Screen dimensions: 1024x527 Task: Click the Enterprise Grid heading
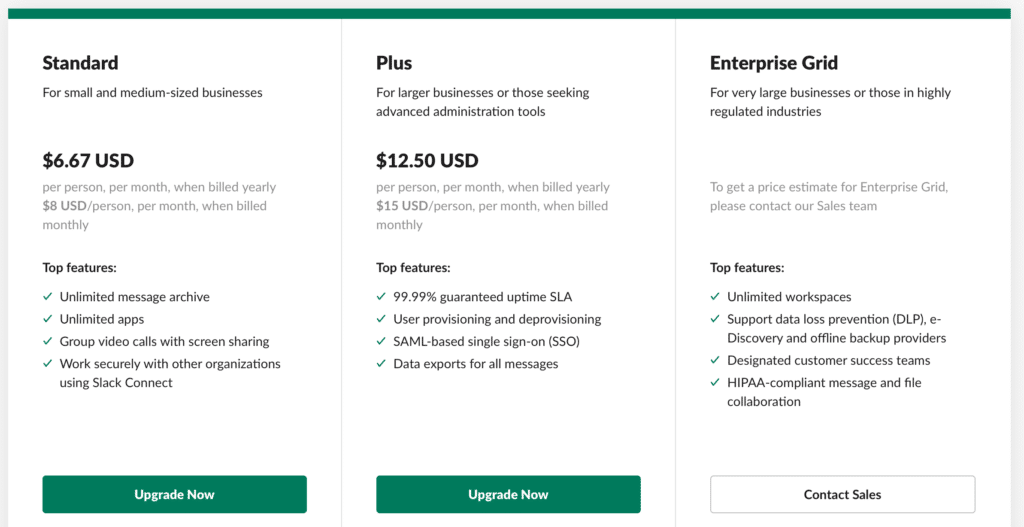point(774,63)
